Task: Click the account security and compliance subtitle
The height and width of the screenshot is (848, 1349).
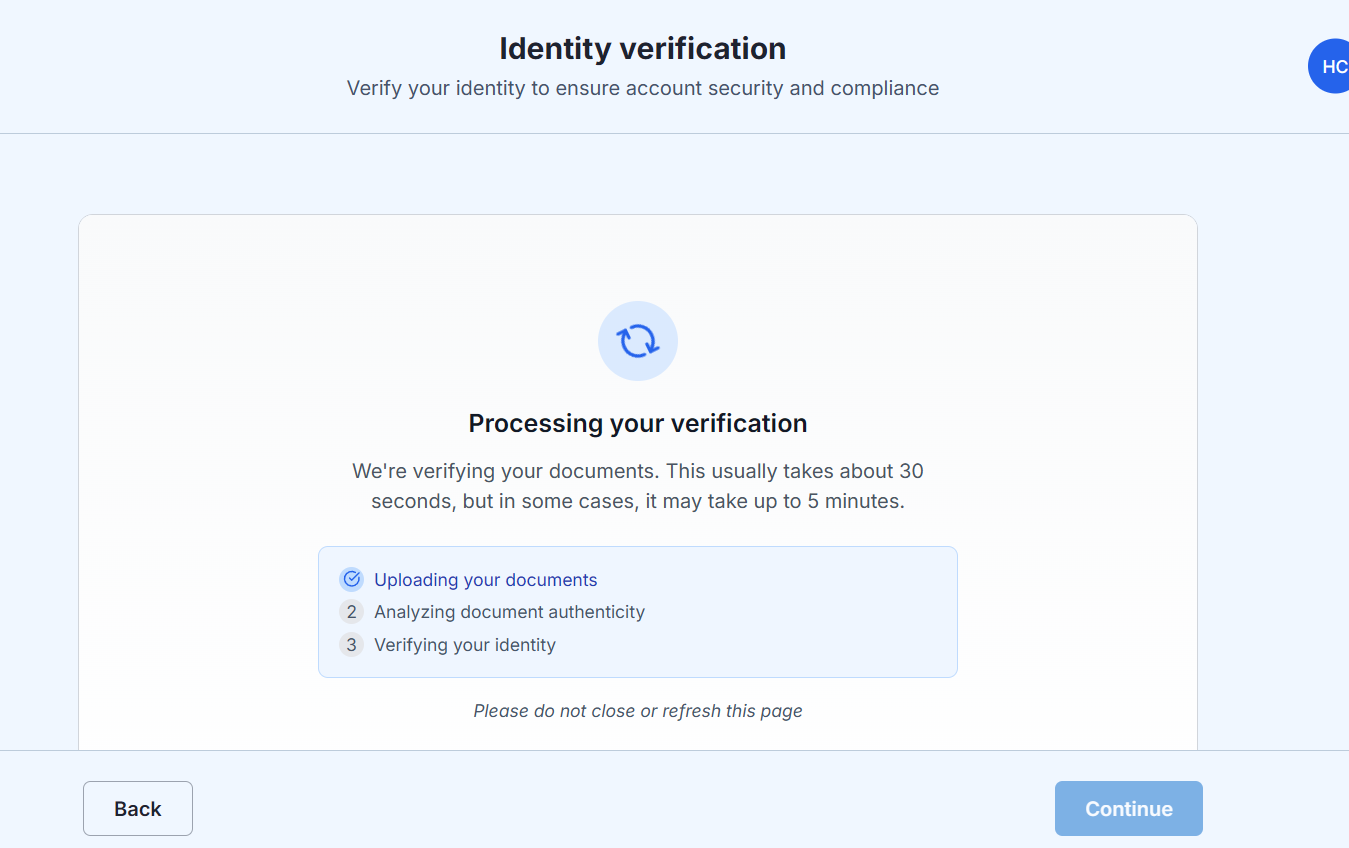Action: coord(643,88)
